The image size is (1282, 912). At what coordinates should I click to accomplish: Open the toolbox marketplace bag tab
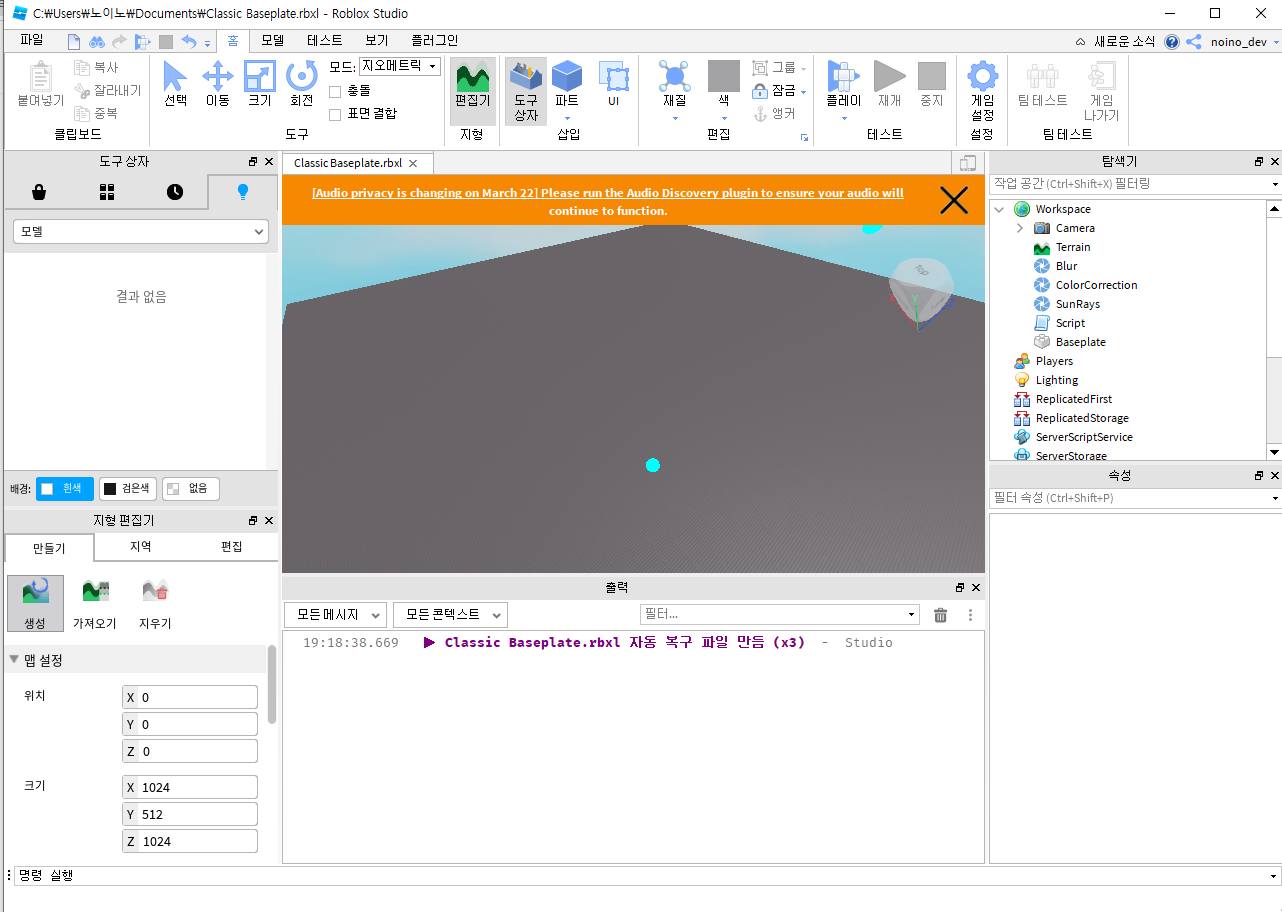(38, 192)
